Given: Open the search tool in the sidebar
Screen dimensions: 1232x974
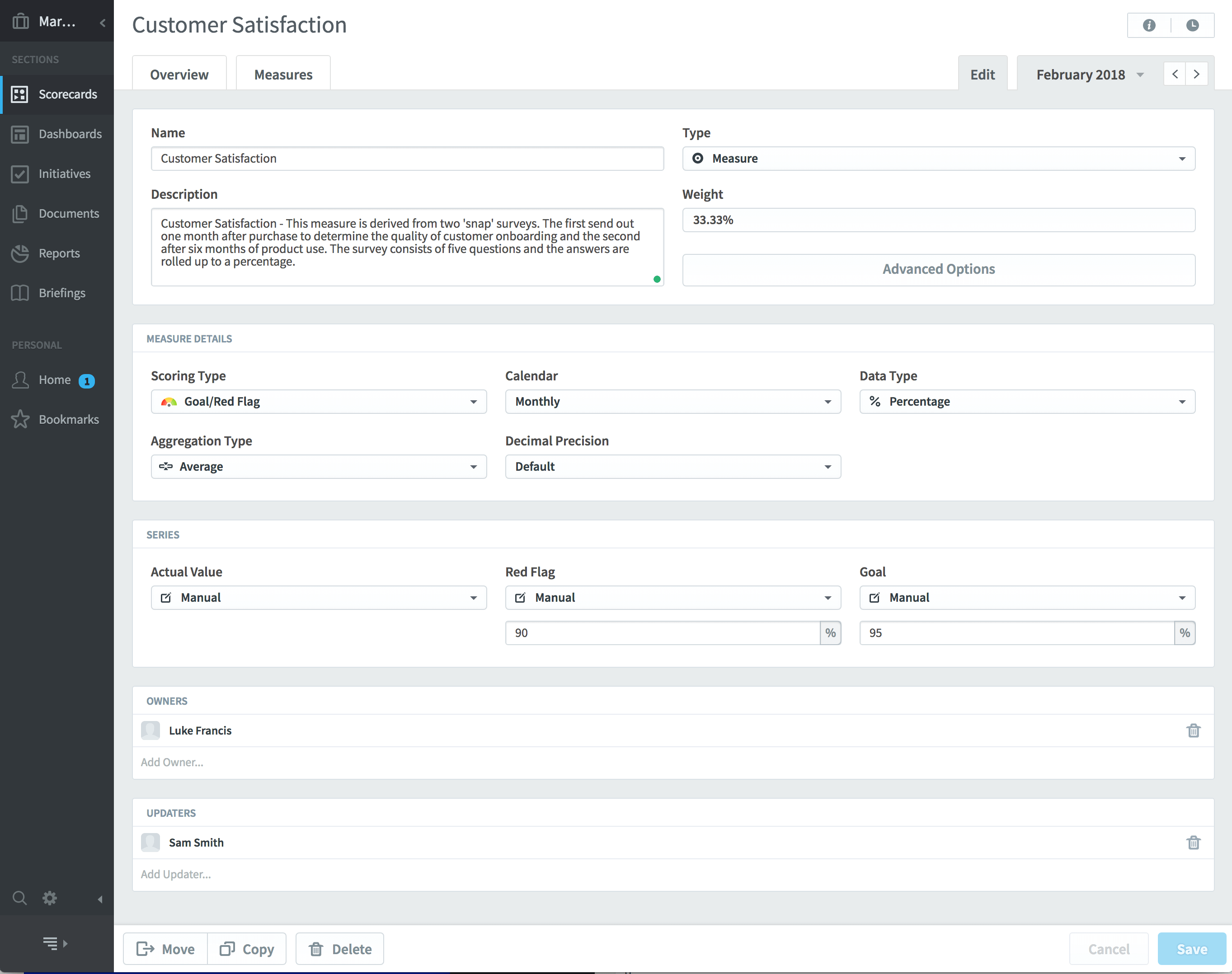Looking at the screenshot, I should point(19,898).
